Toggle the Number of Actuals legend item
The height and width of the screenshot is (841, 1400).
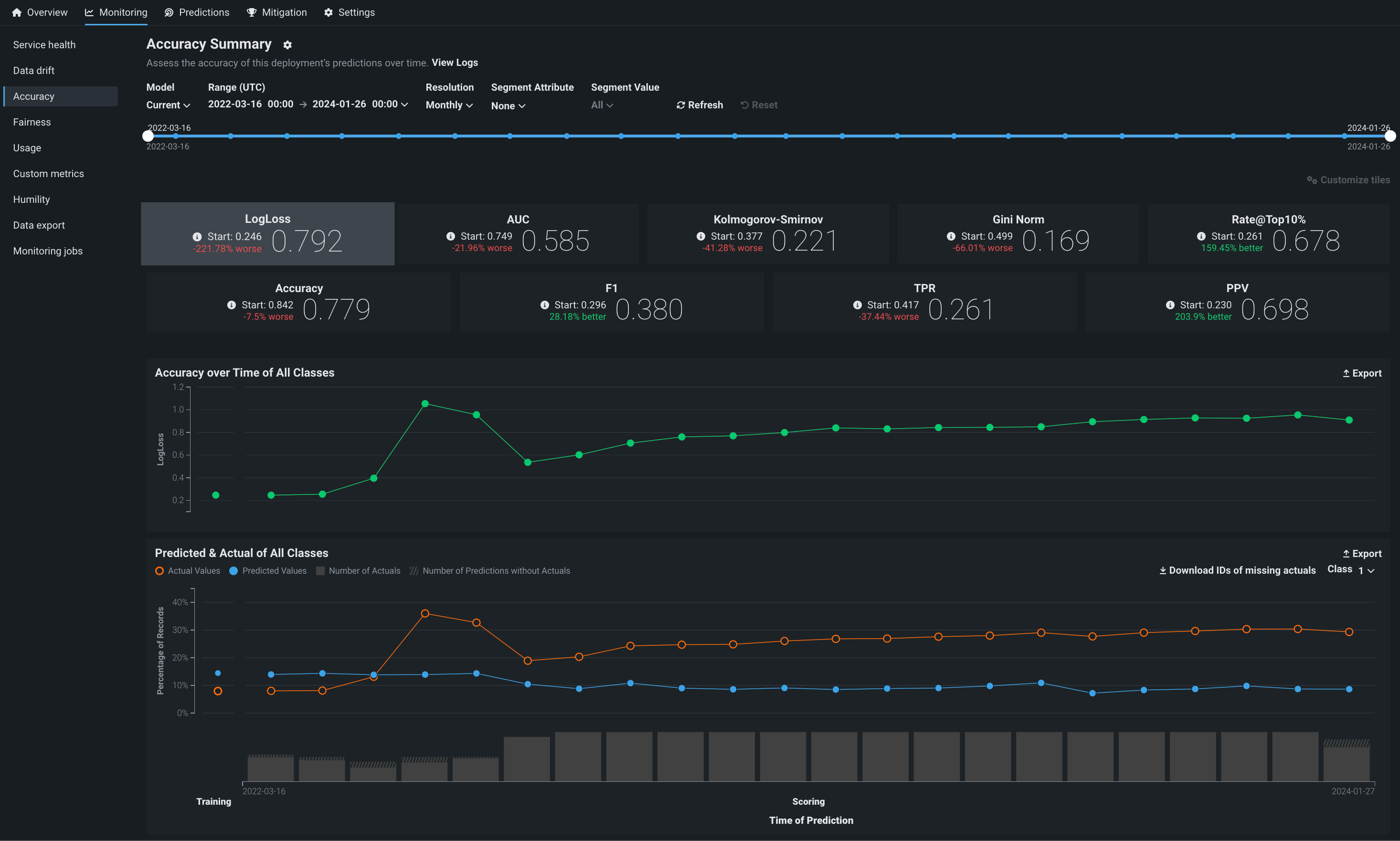[x=358, y=571]
